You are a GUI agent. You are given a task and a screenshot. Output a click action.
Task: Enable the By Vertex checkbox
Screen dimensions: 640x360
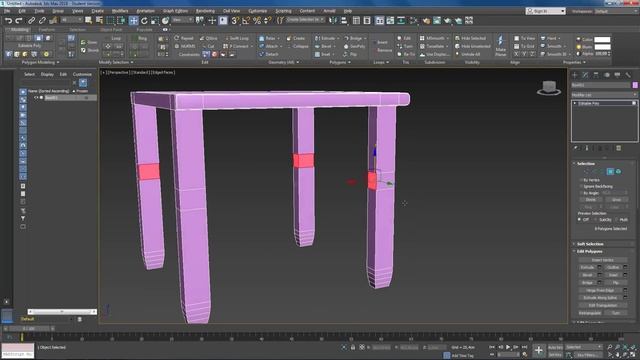tap(580, 180)
